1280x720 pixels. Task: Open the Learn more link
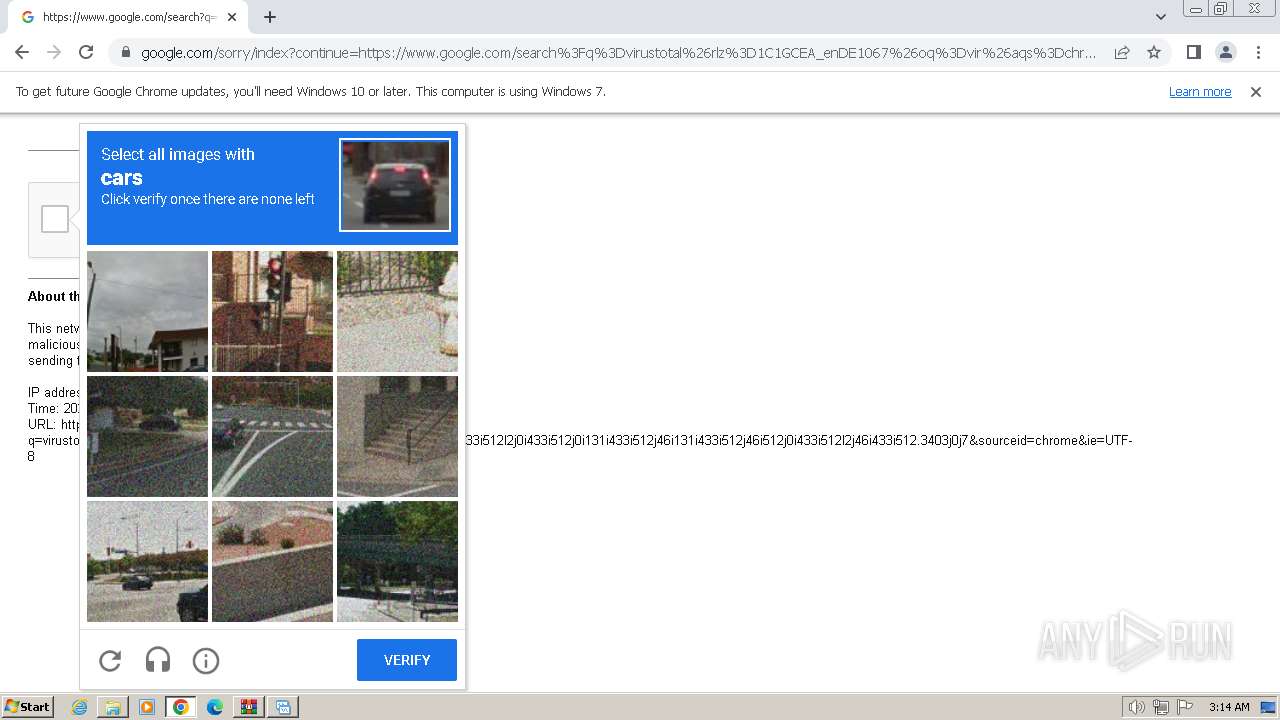1200,91
